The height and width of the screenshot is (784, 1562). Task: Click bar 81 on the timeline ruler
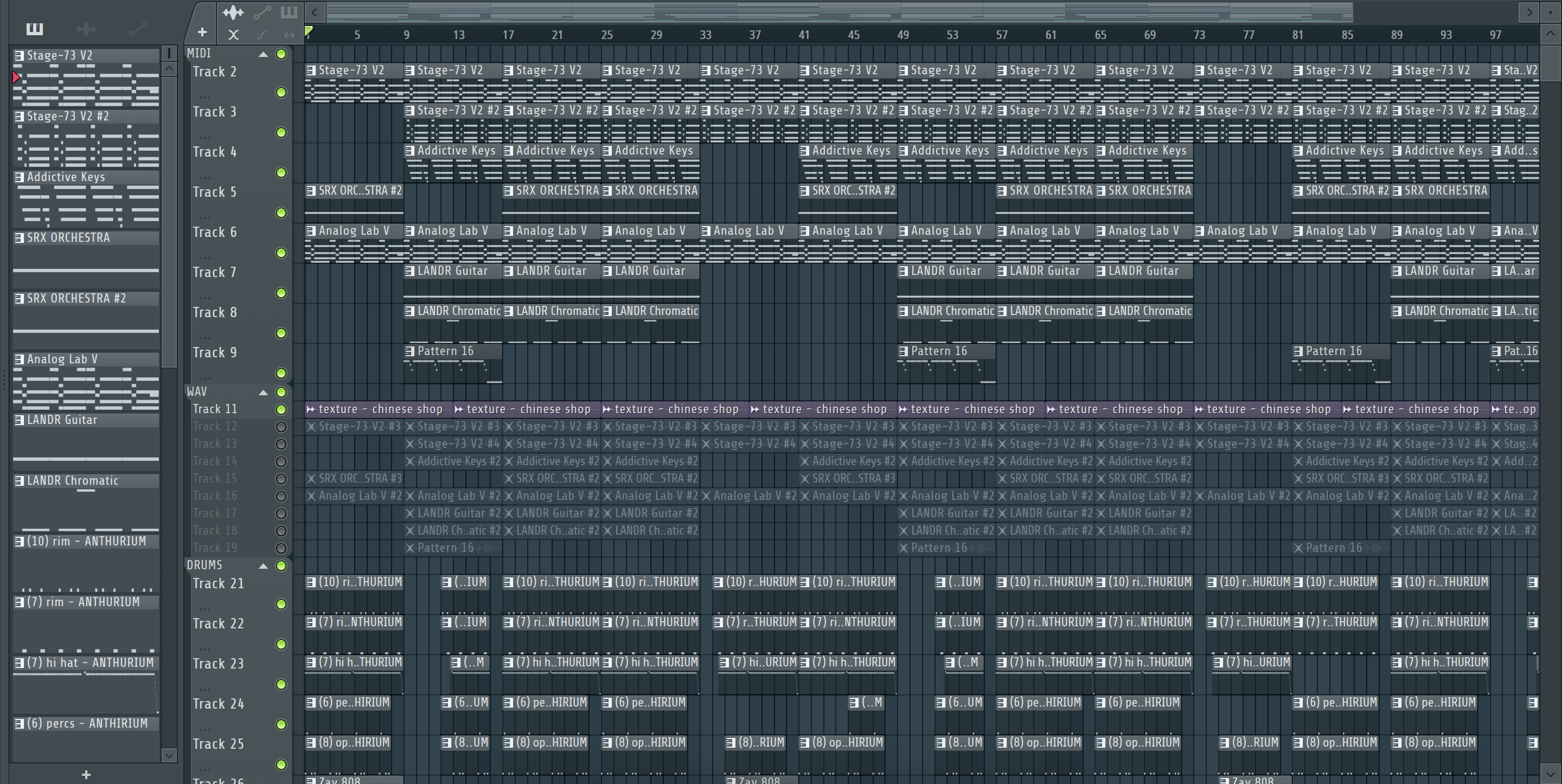(1298, 35)
